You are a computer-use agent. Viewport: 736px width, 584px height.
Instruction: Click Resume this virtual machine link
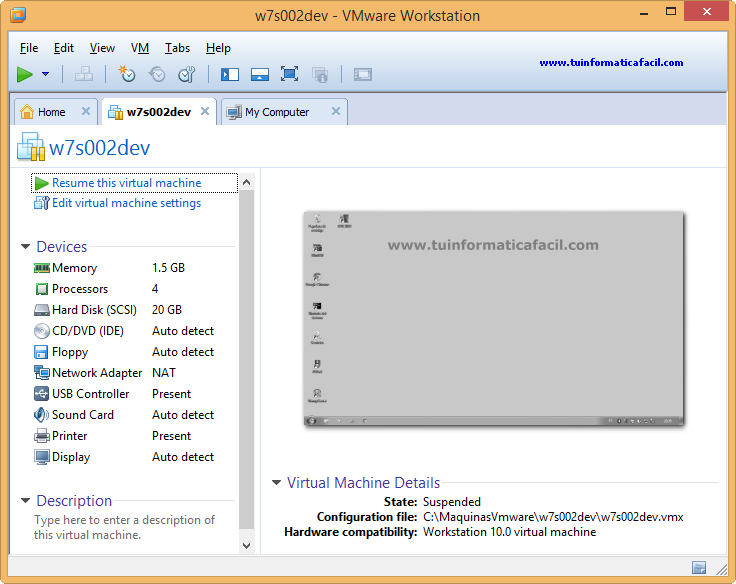tap(126, 183)
